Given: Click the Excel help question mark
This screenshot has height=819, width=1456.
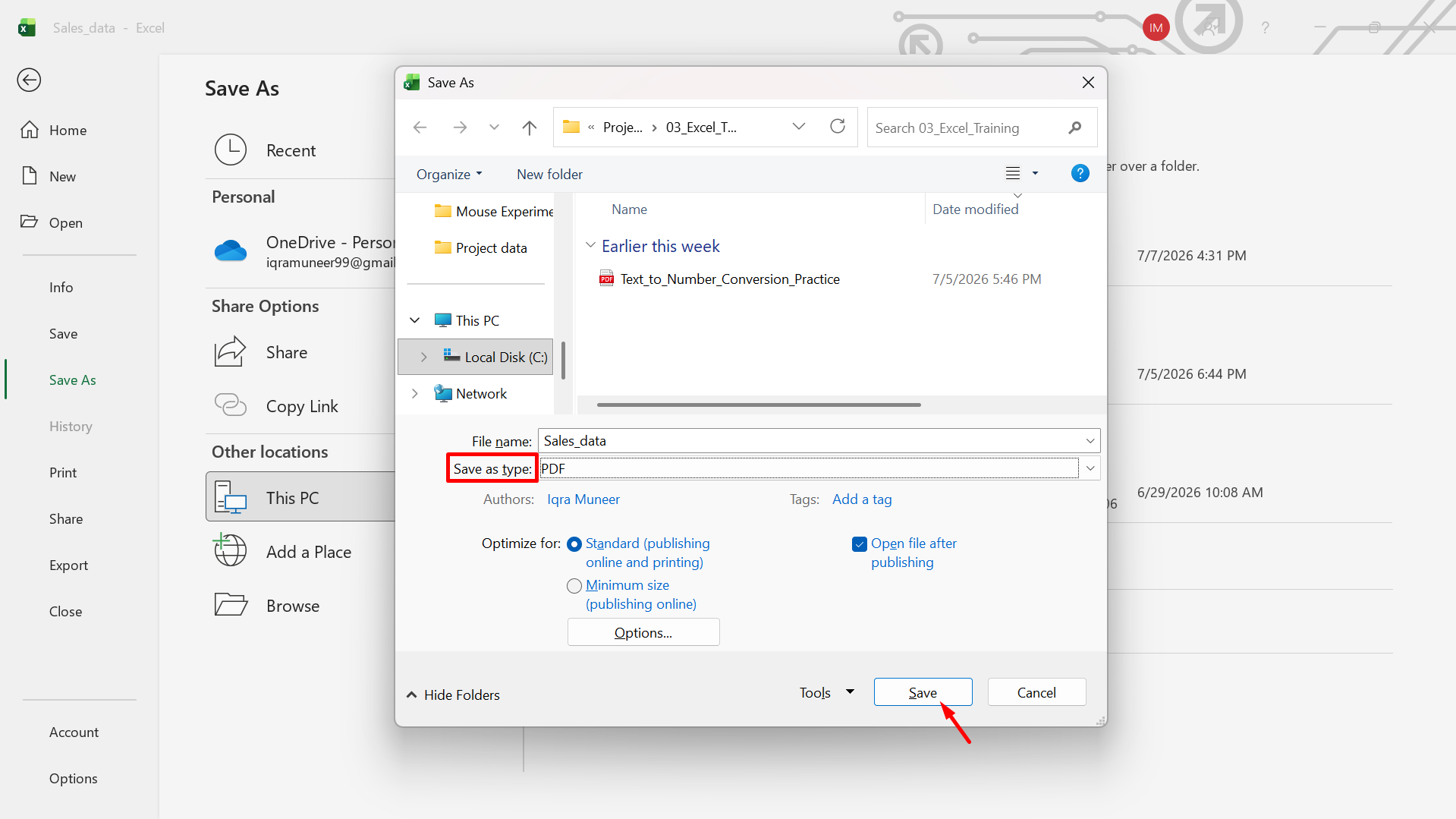Looking at the screenshot, I should [1265, 28].
